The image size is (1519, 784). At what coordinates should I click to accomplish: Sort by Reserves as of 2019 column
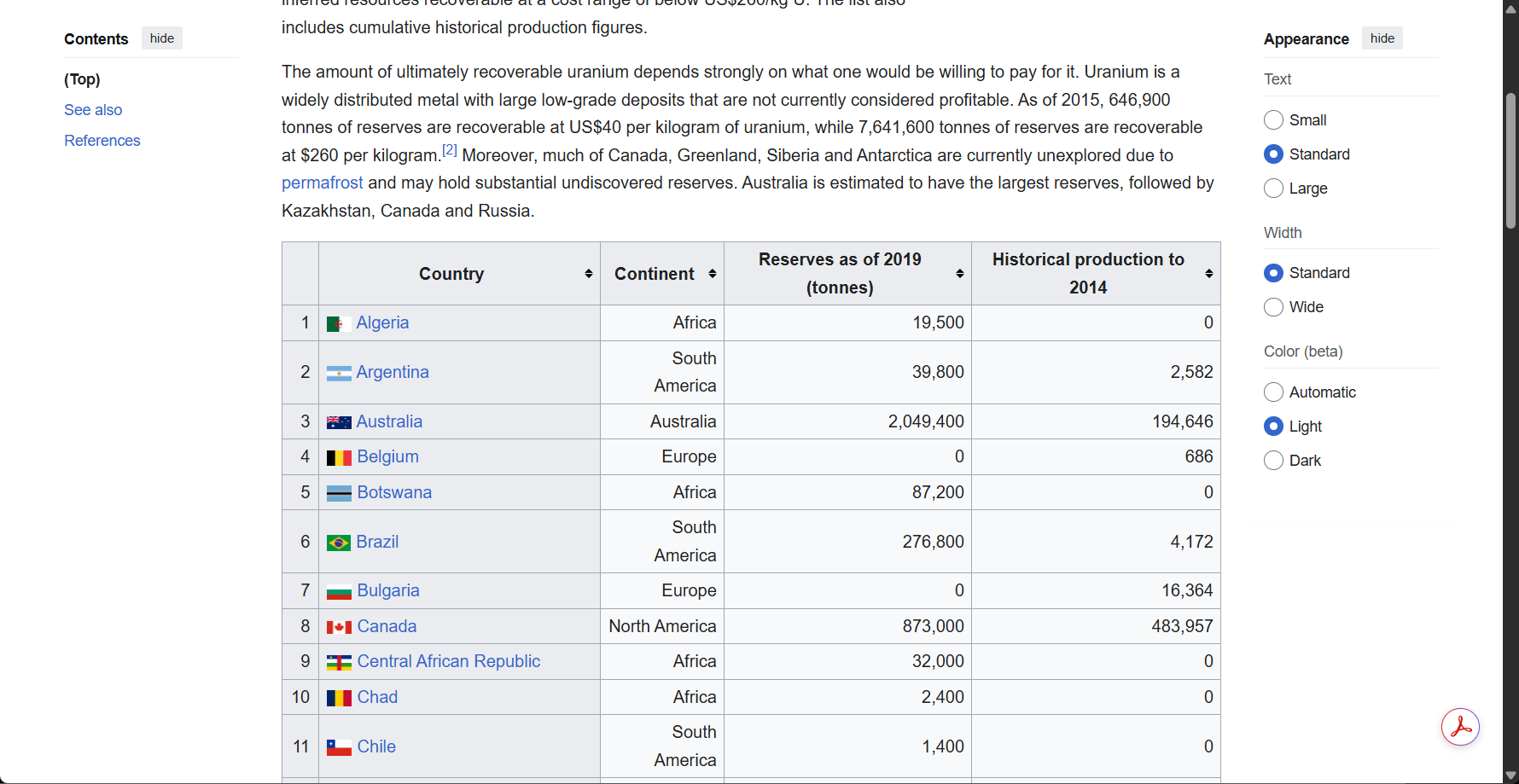click(959, 274)
